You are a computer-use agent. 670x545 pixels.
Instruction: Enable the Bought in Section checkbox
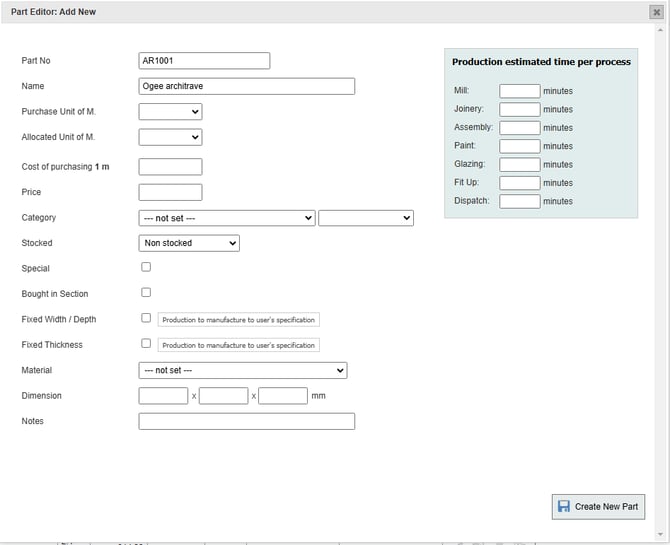[146, 293]
